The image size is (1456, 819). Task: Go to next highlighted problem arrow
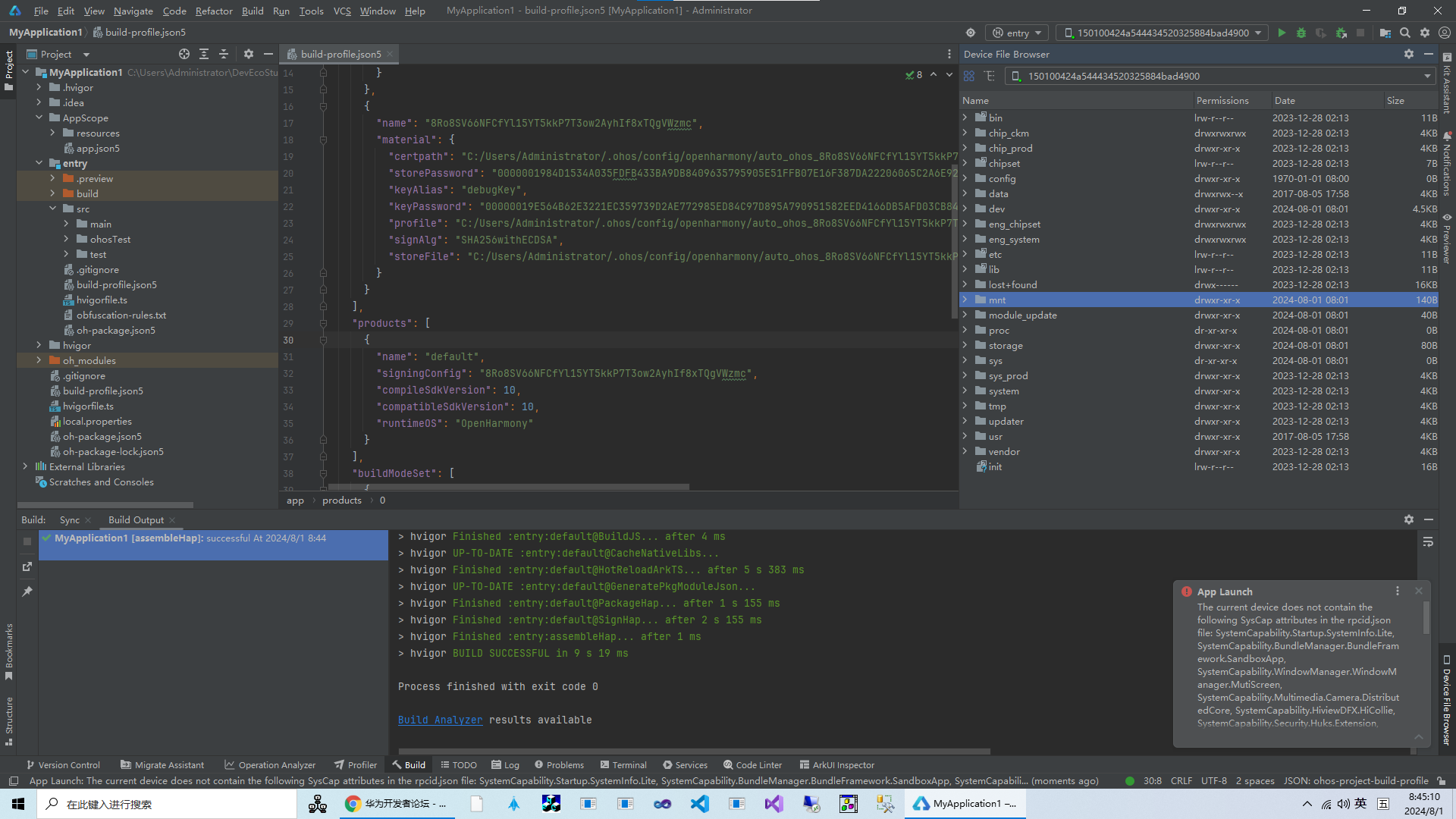[x=949, y=74]
